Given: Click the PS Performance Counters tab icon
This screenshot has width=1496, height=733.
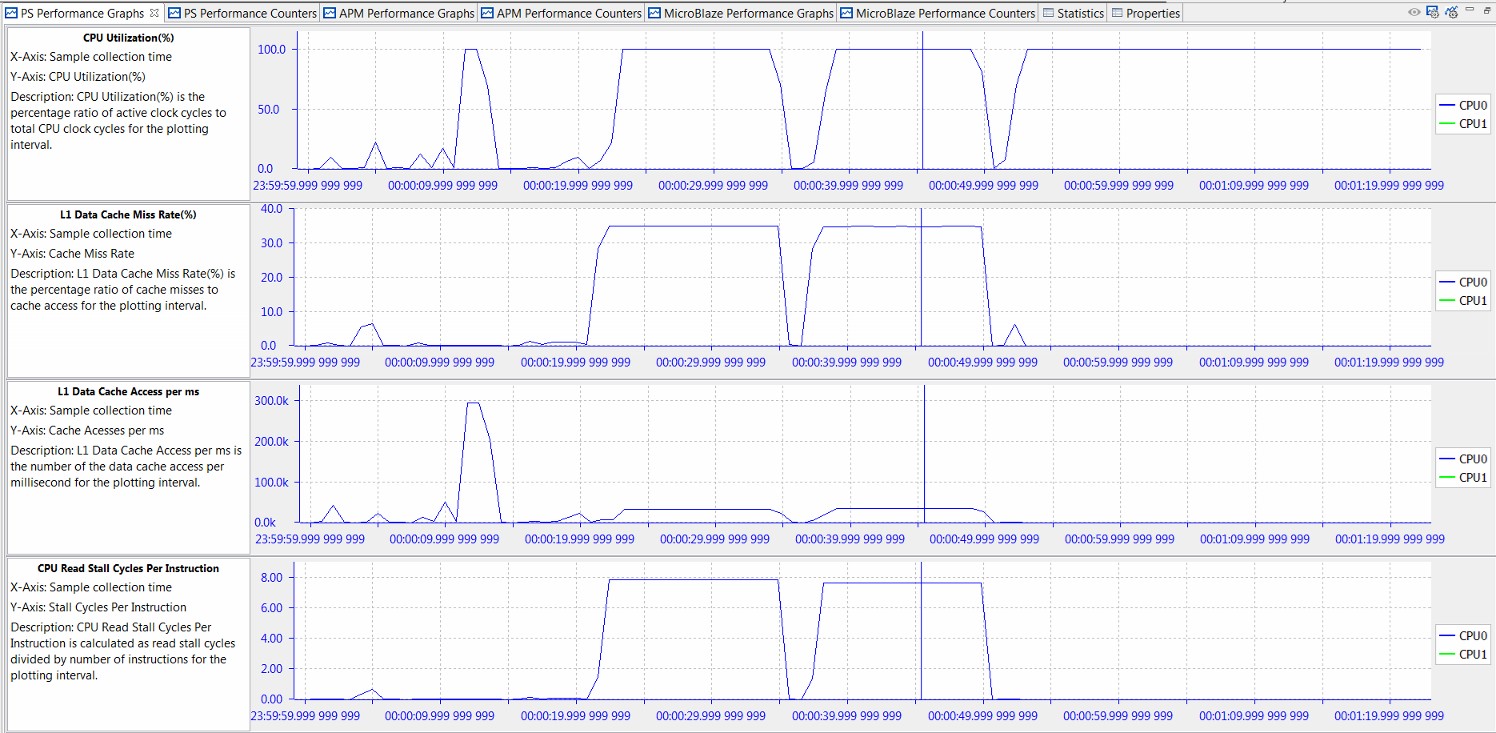Looking at the screenshot, I should click(x=175, y=13).
